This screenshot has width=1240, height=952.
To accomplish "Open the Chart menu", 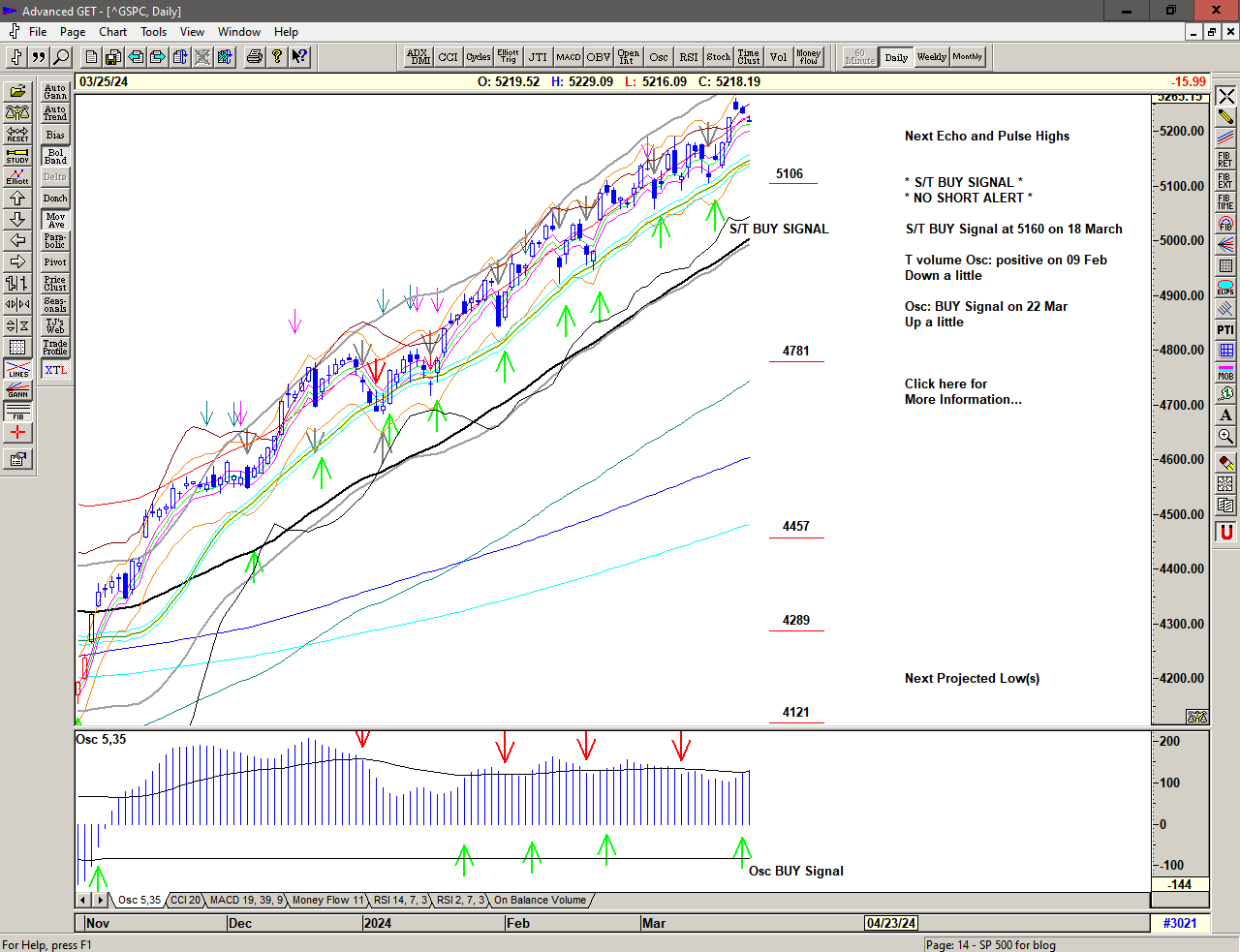I will 112,32.
